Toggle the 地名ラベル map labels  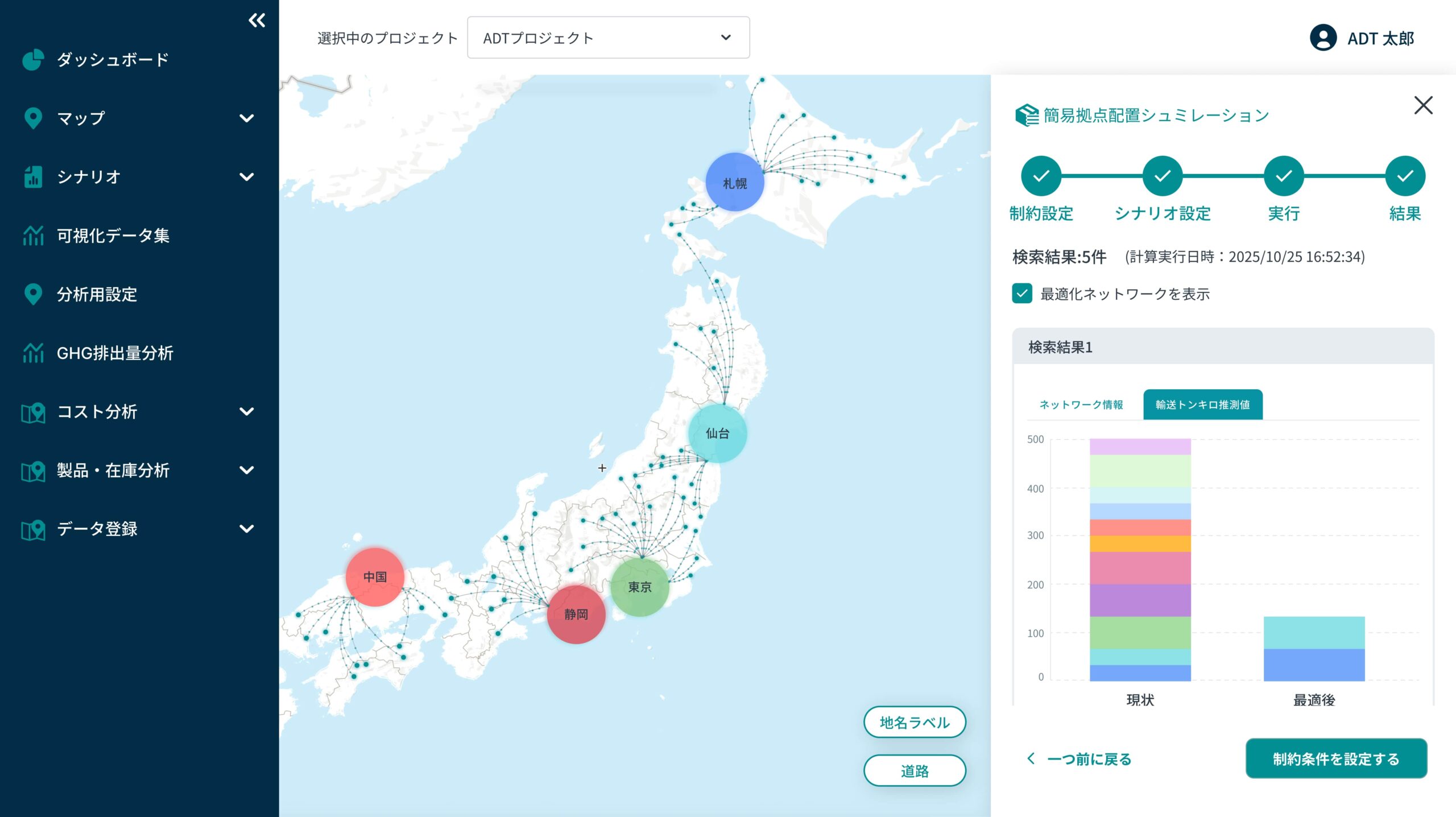[914, 723]
